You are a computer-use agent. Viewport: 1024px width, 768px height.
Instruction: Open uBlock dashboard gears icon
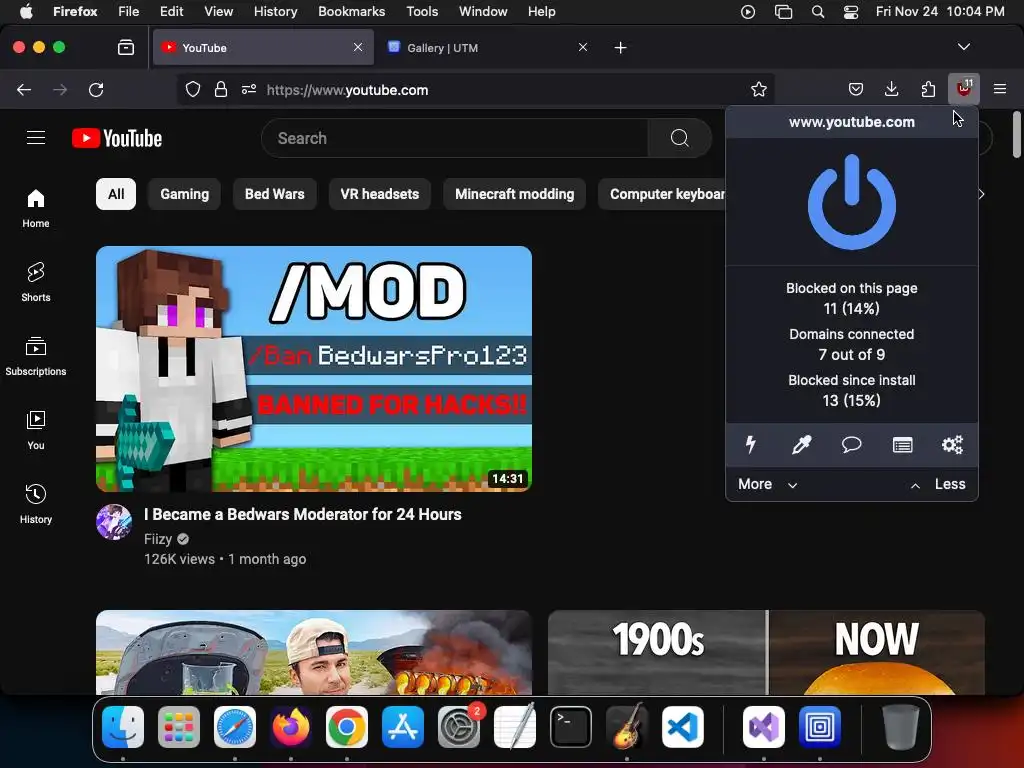[x=952, y=445]
